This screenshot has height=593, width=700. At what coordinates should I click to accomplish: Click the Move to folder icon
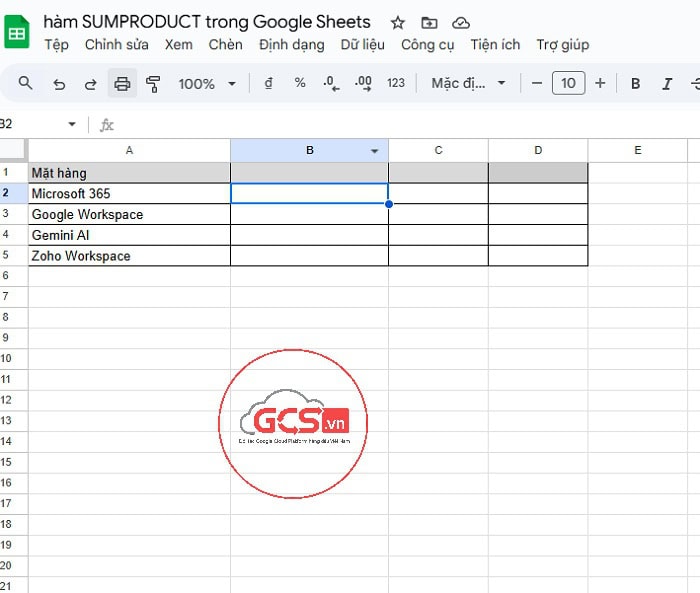pos(429,22)
